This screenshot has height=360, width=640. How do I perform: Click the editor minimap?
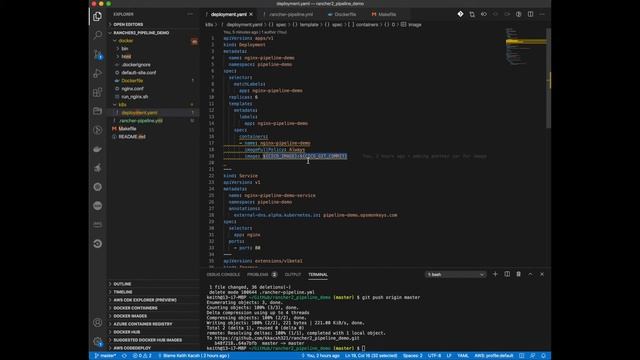tap(526, 47)
